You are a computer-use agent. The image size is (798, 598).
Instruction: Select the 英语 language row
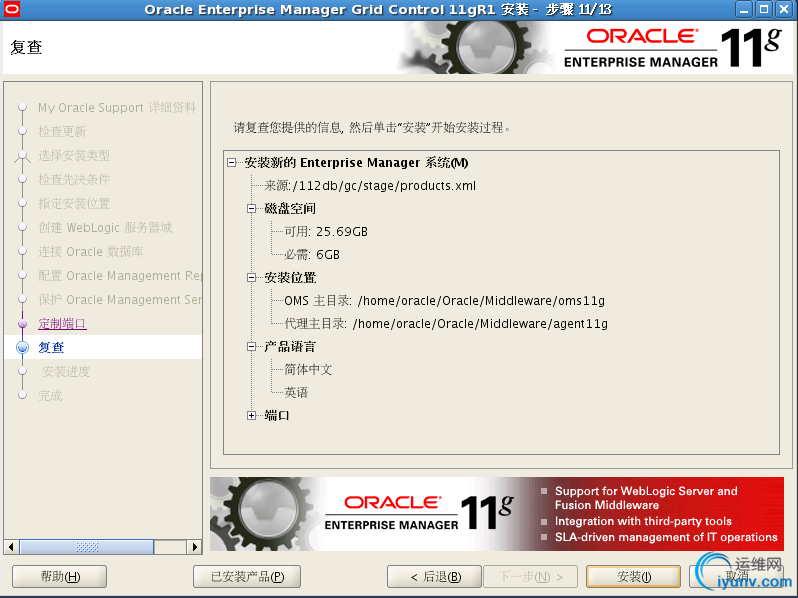point(296,393)
